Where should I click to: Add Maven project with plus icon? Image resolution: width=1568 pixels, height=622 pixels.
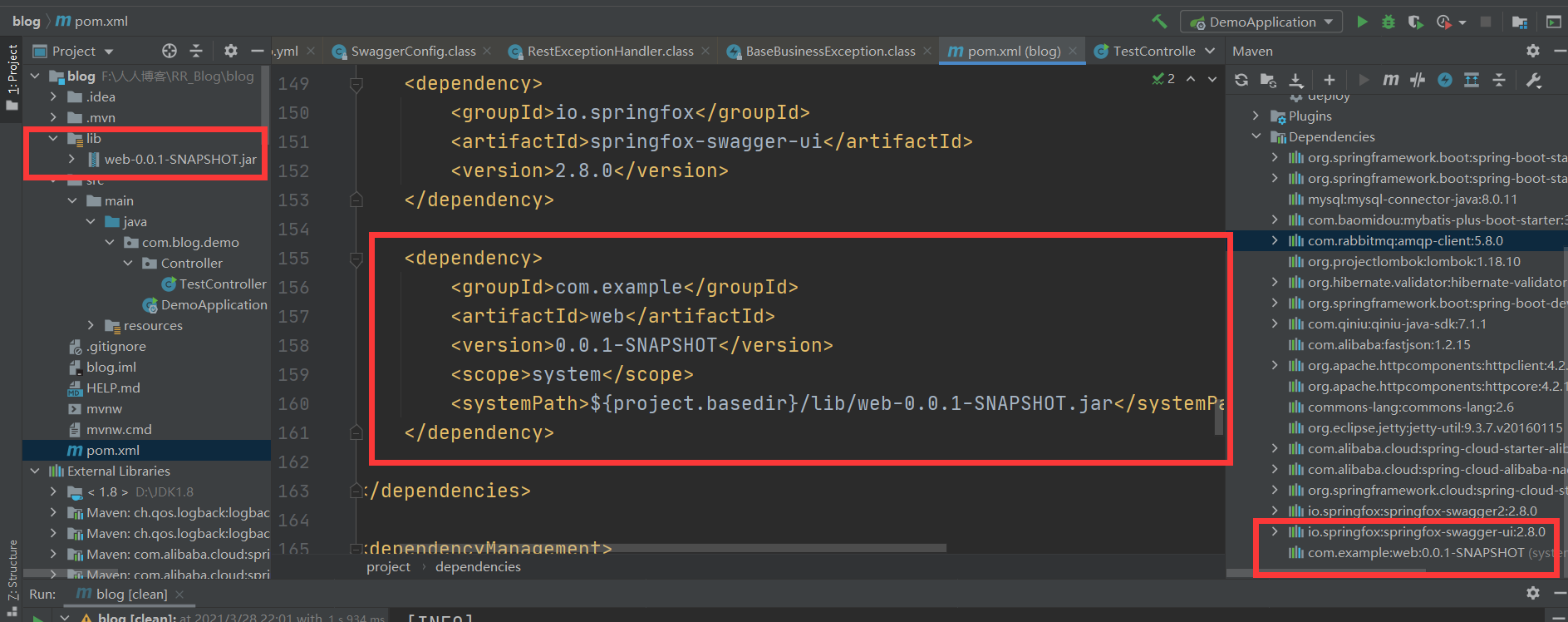click(x=1330, y=80)
